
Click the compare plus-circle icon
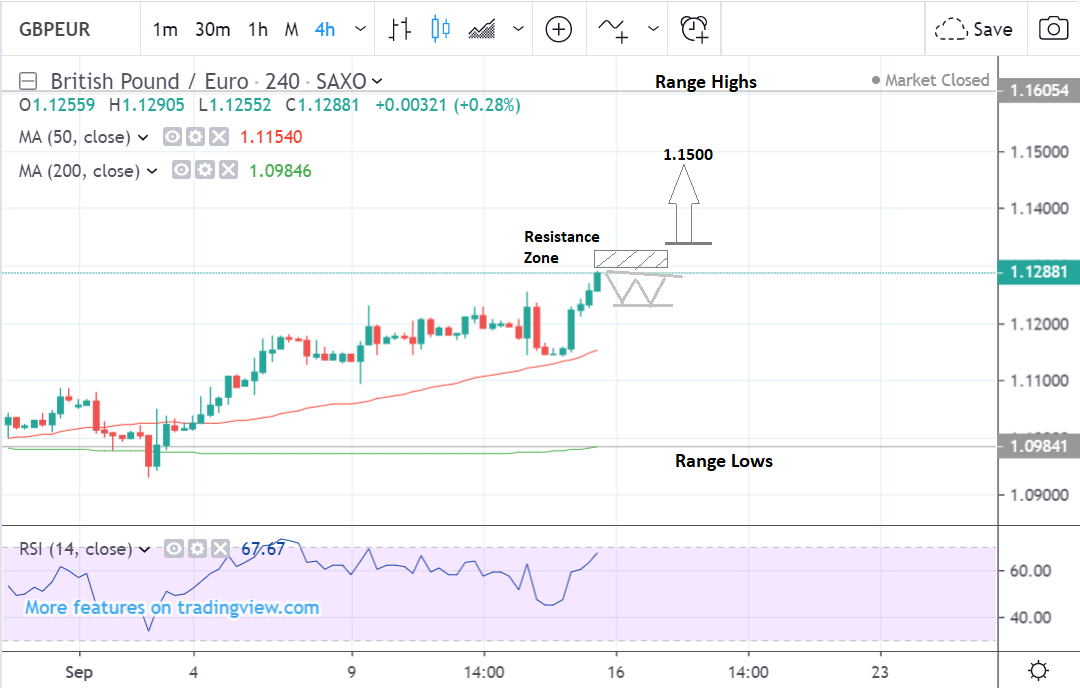coord(558,28)
